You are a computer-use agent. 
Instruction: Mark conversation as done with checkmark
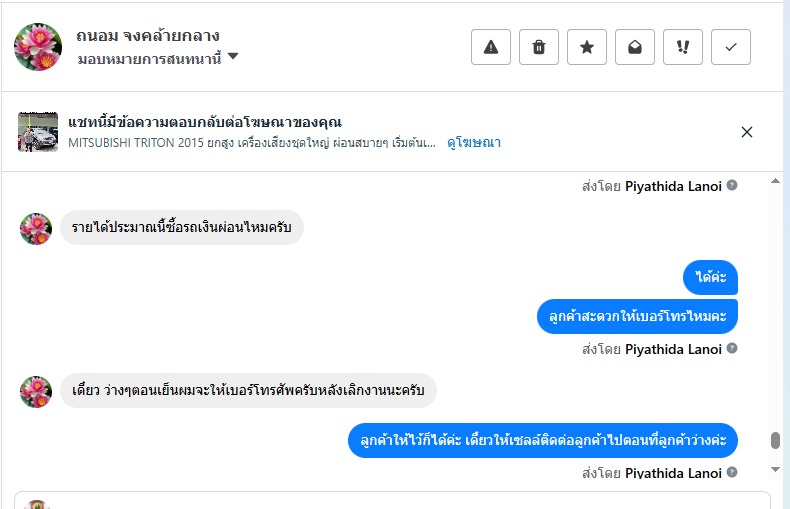tap(731, 47)
